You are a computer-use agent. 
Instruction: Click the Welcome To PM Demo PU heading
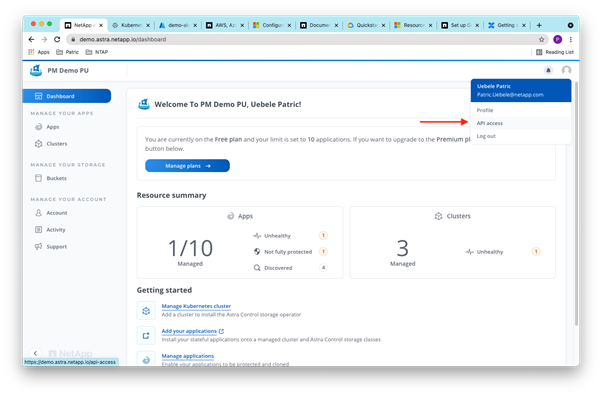pyautogui.click(x=228, y=104)
